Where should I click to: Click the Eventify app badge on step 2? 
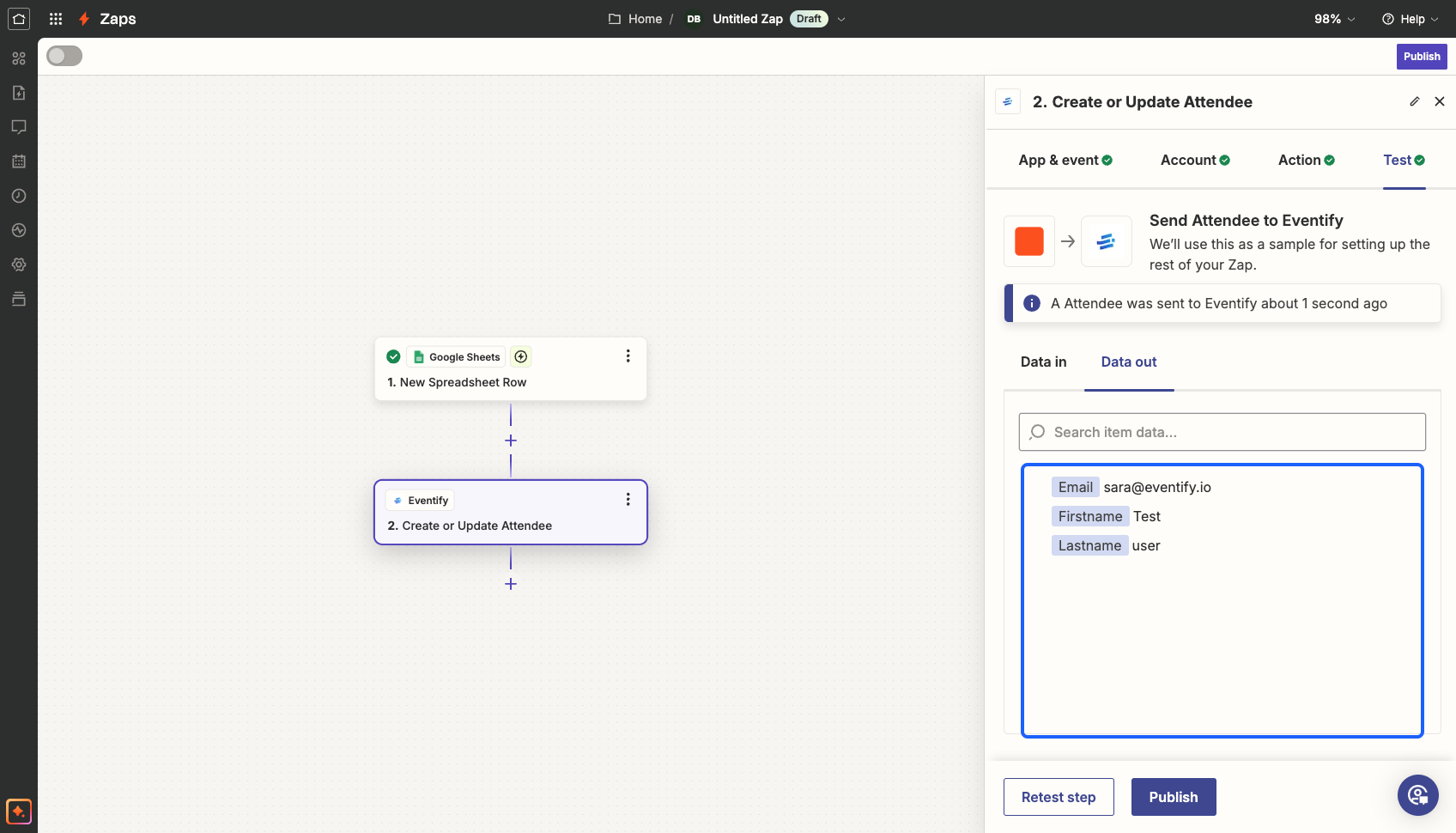click(x=420, y=500)
